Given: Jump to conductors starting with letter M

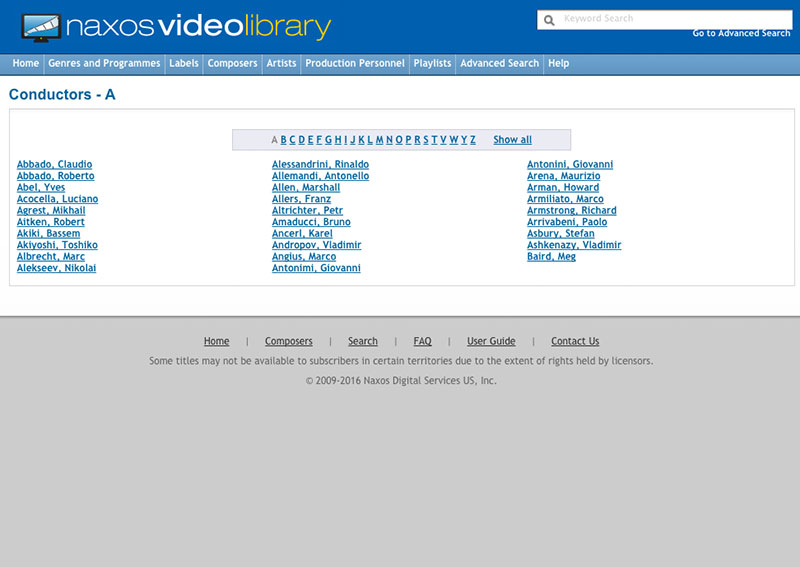Looking at the screenshot, I should (379, 140).
